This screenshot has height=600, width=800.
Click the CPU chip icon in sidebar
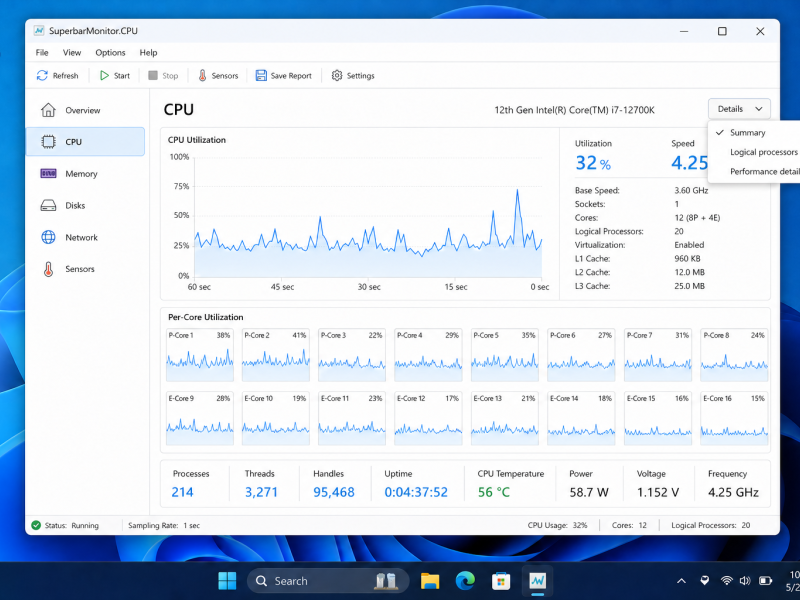pos(48,142)
